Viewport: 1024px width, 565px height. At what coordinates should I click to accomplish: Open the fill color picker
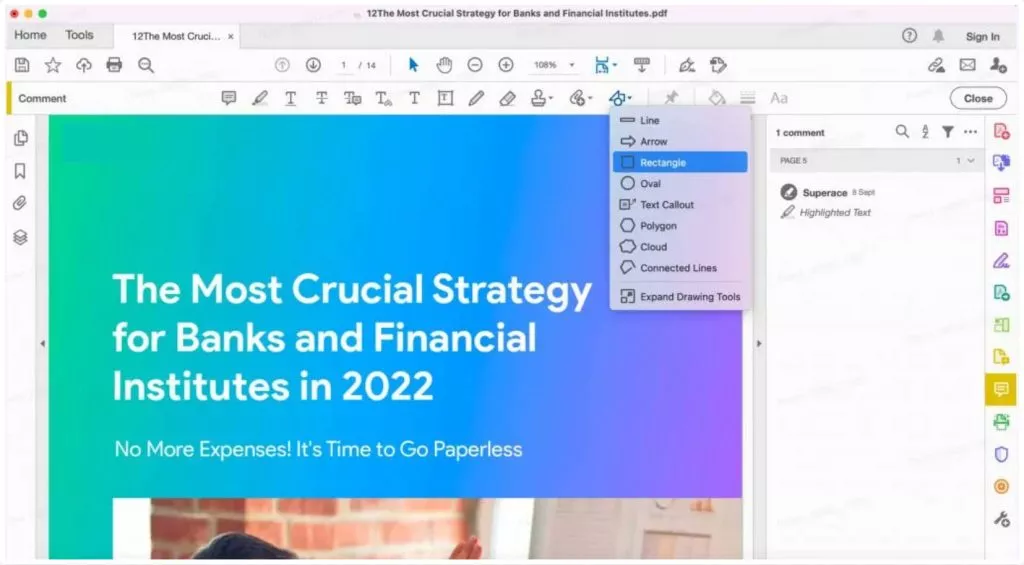tap(717, 98)
